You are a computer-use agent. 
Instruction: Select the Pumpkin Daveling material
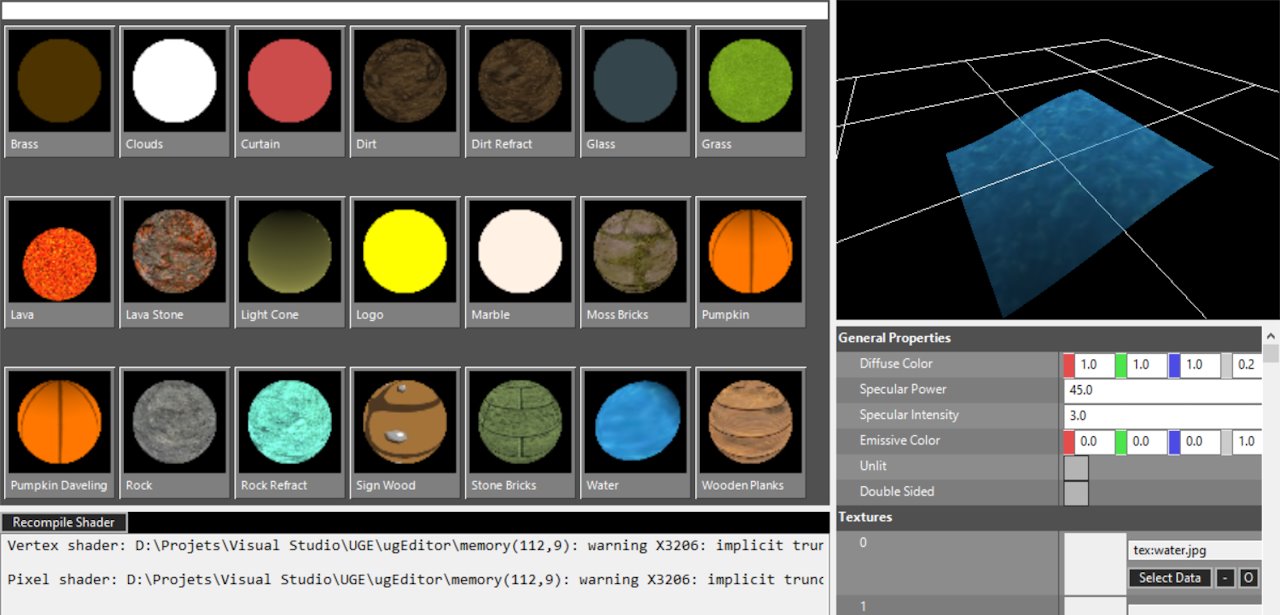point(59,433)
